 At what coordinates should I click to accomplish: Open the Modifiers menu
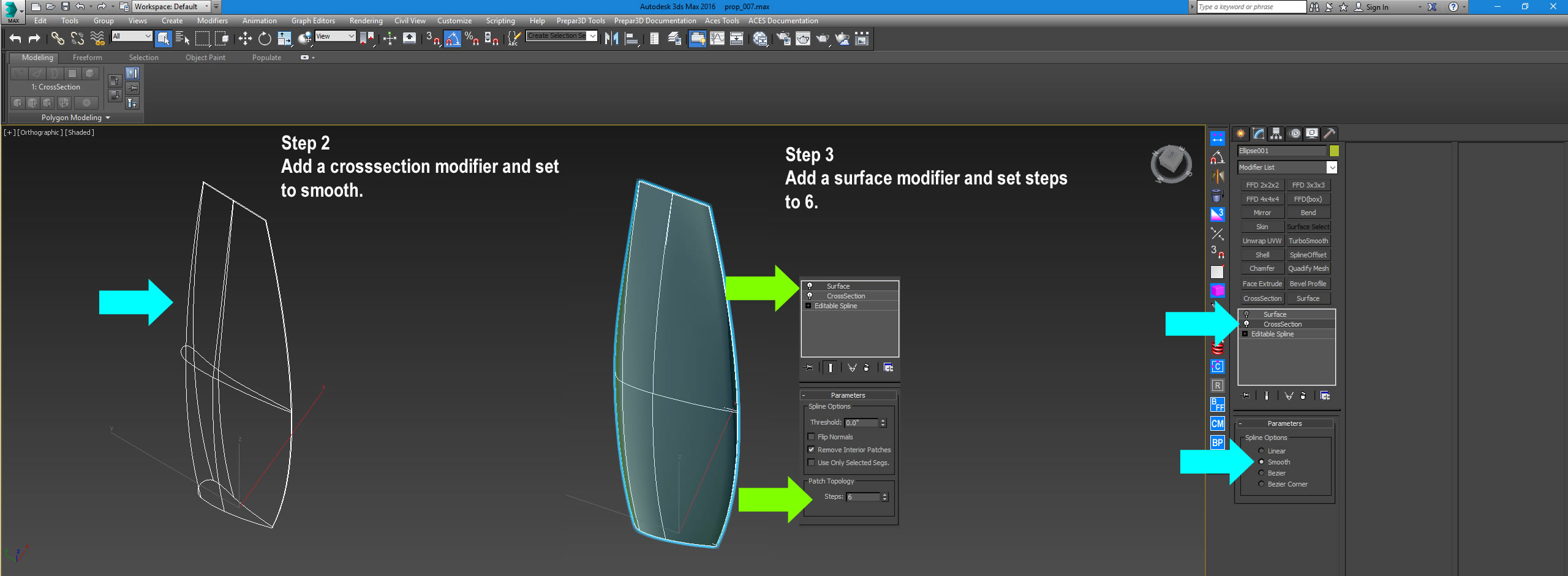coord(213,20)
